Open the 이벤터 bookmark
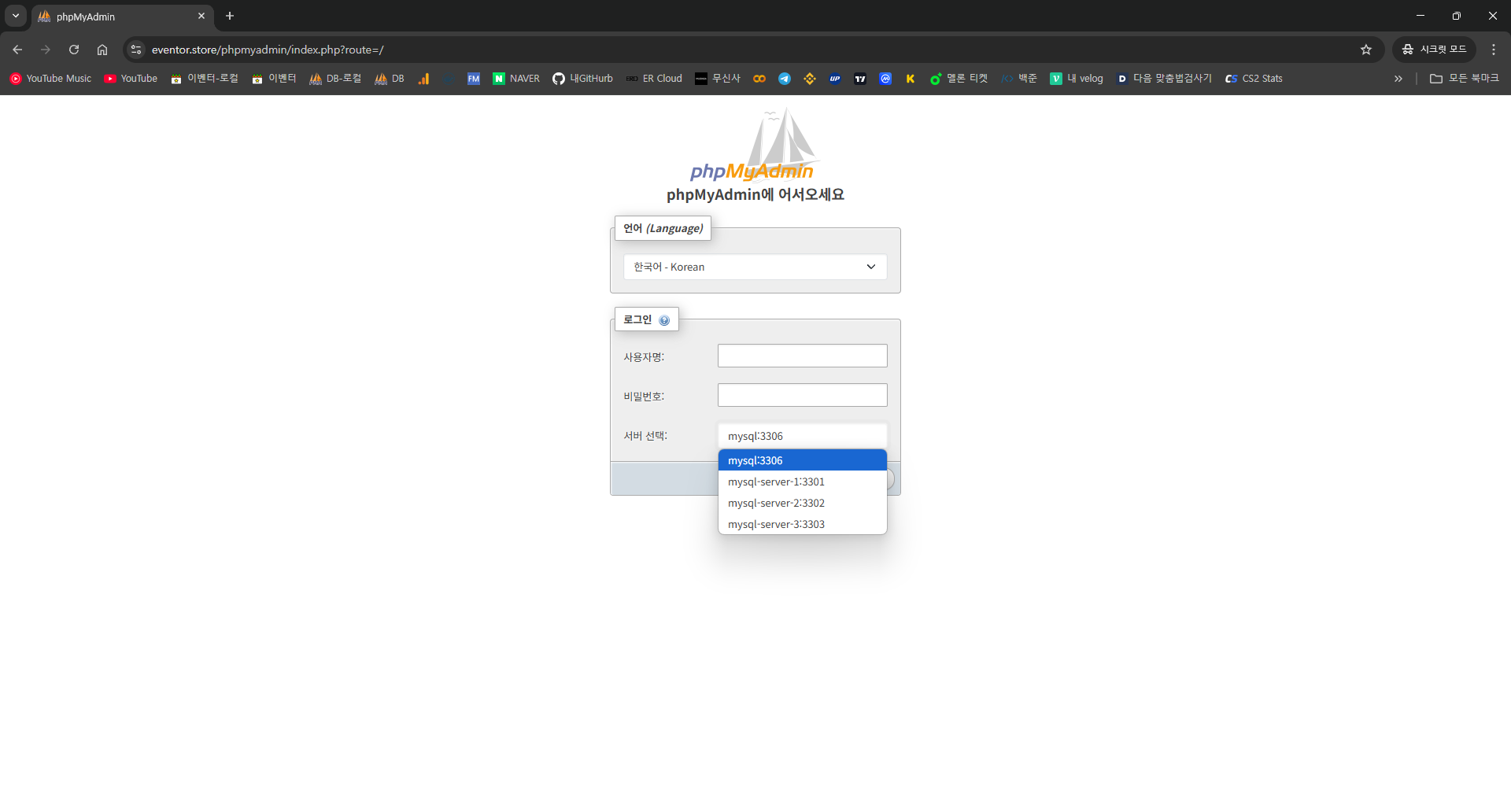Viewport: 1511px width, 812px height. 274,79
